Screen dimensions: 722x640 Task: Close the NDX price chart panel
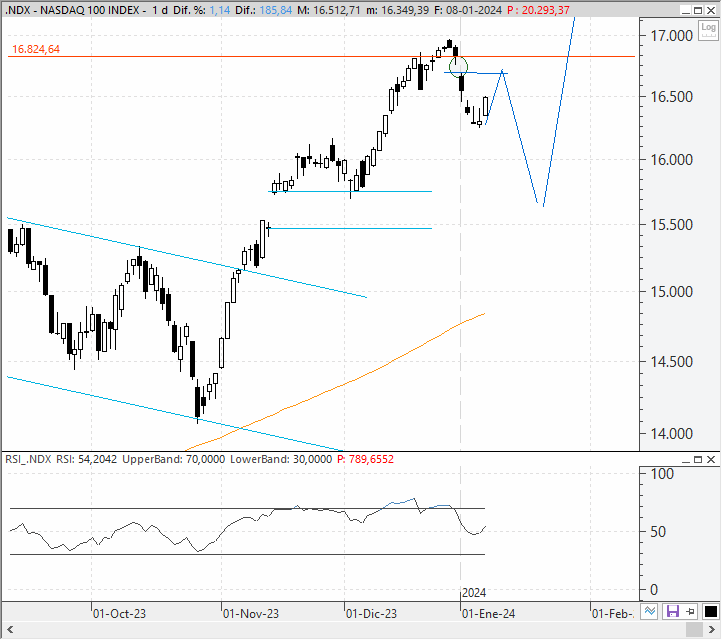[711, 11]
